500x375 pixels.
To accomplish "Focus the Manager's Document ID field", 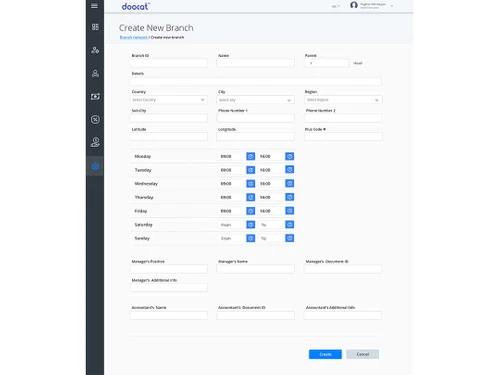I will [x=343, y=269].
